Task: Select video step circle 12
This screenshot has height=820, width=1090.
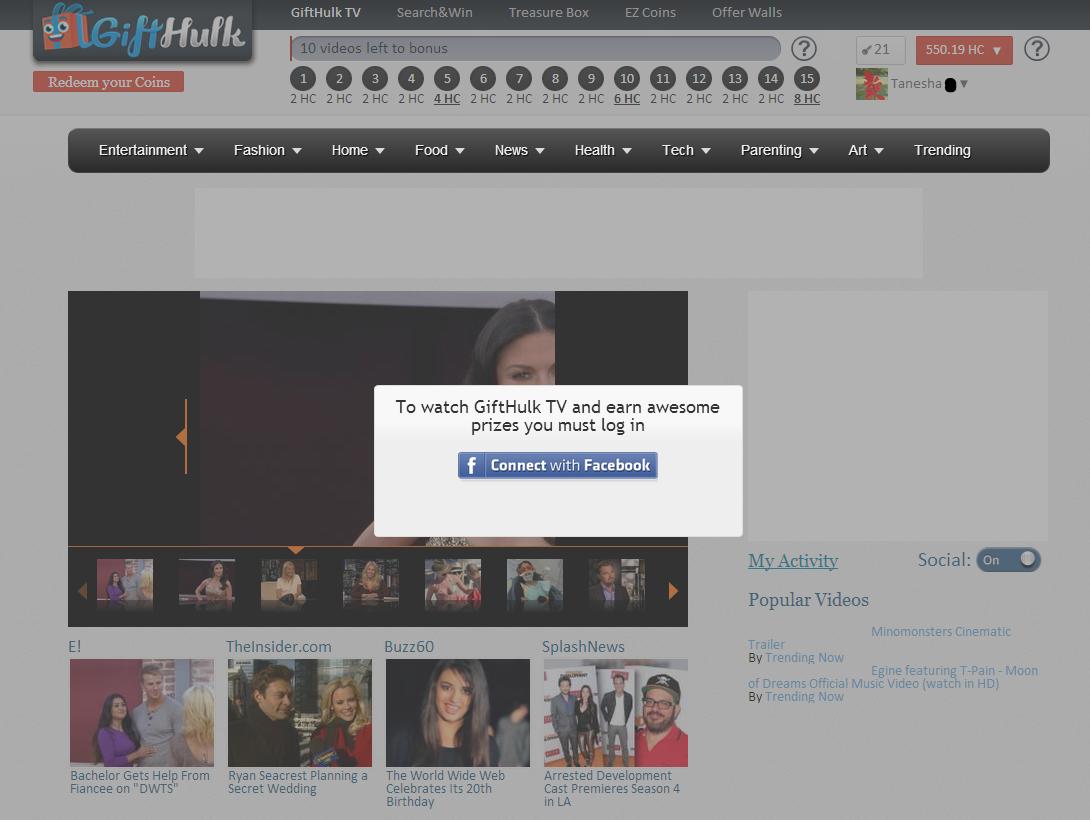Action: click(x=699, y=79)
